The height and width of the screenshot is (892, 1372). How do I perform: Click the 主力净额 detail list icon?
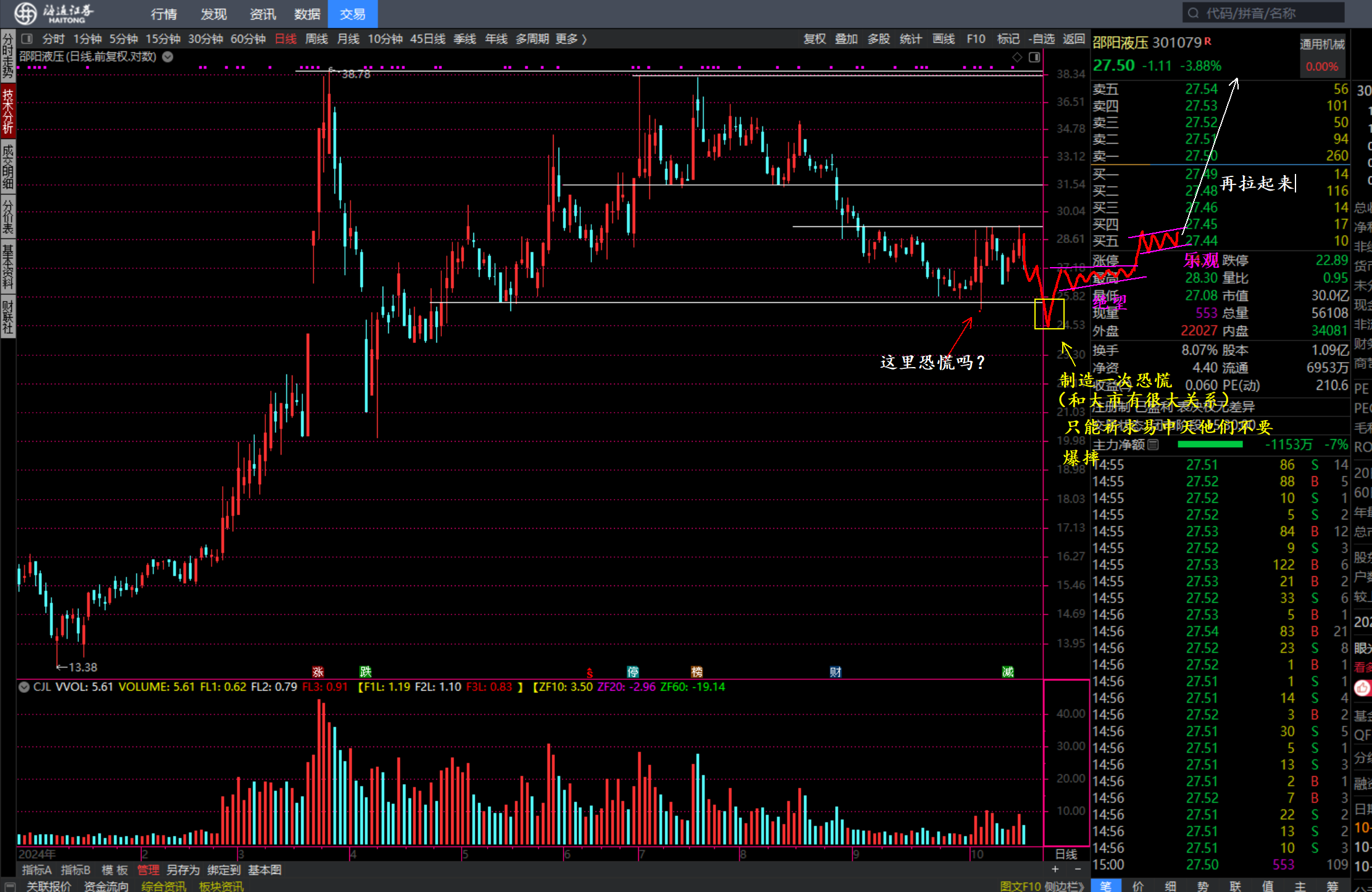pos(1153,445)
